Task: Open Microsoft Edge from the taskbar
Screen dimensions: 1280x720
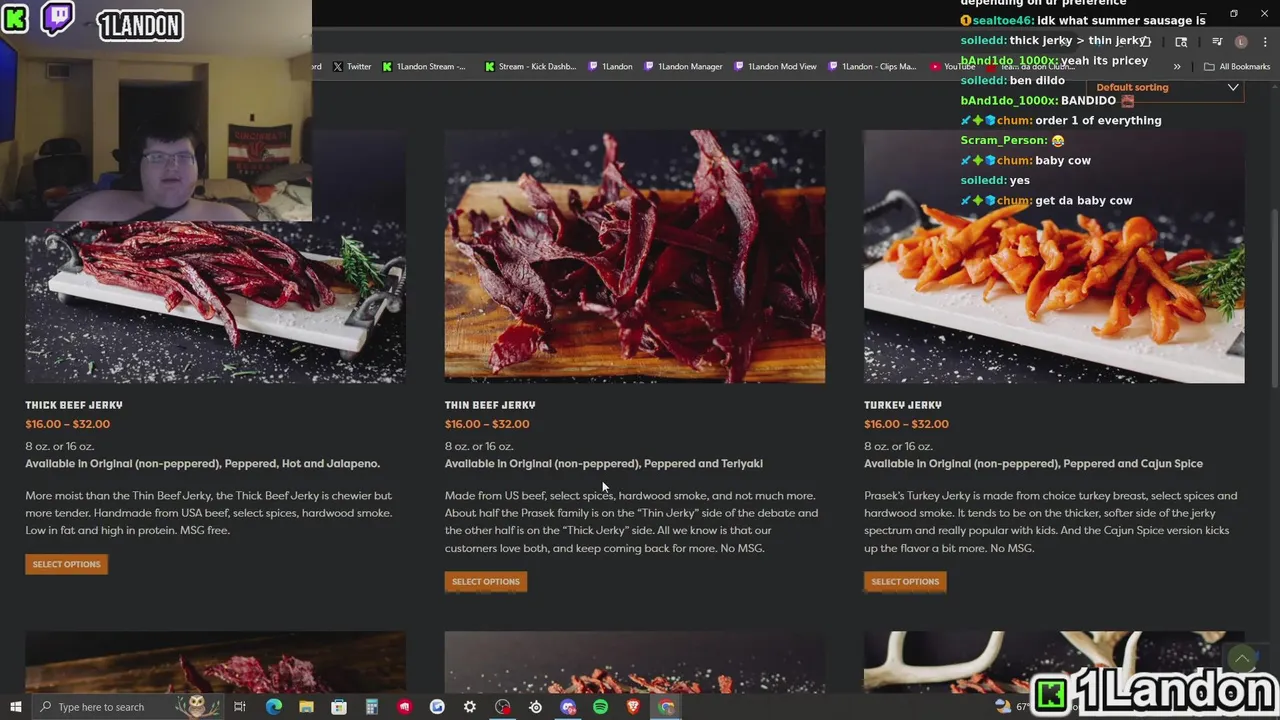Action: click(x=273, y=707)
